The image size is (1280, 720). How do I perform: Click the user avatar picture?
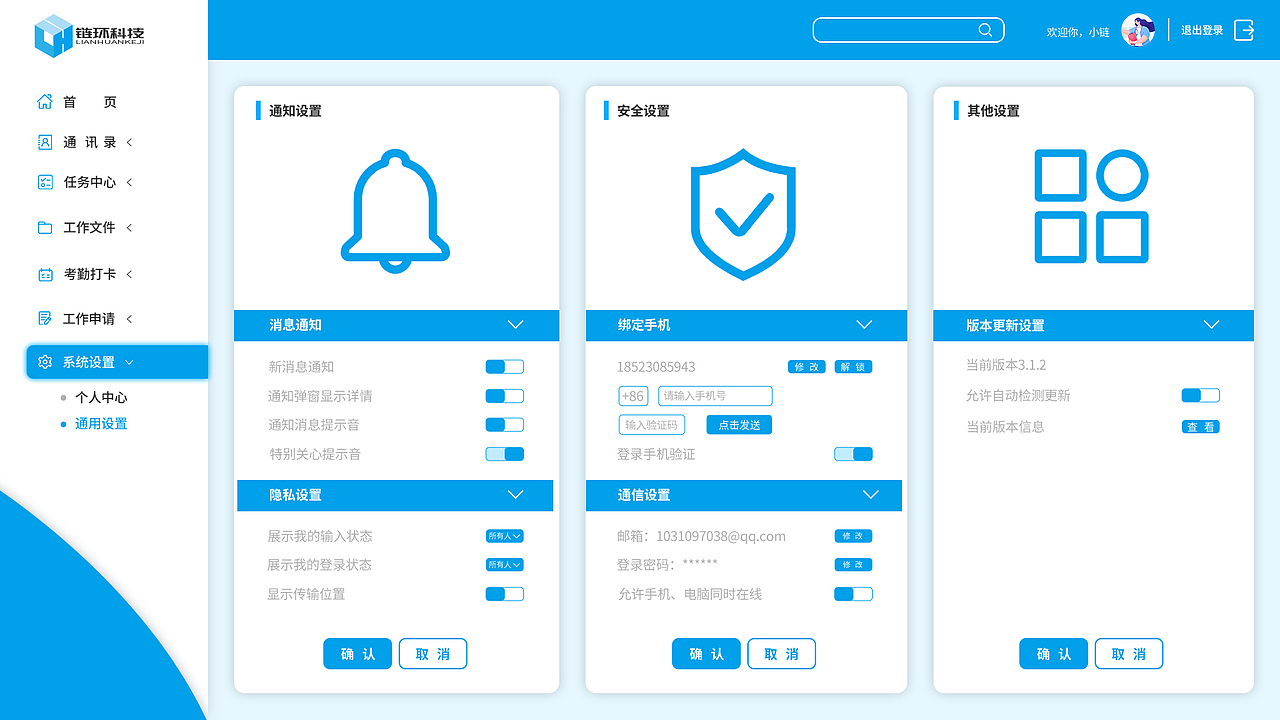(x=1138, y=30)
